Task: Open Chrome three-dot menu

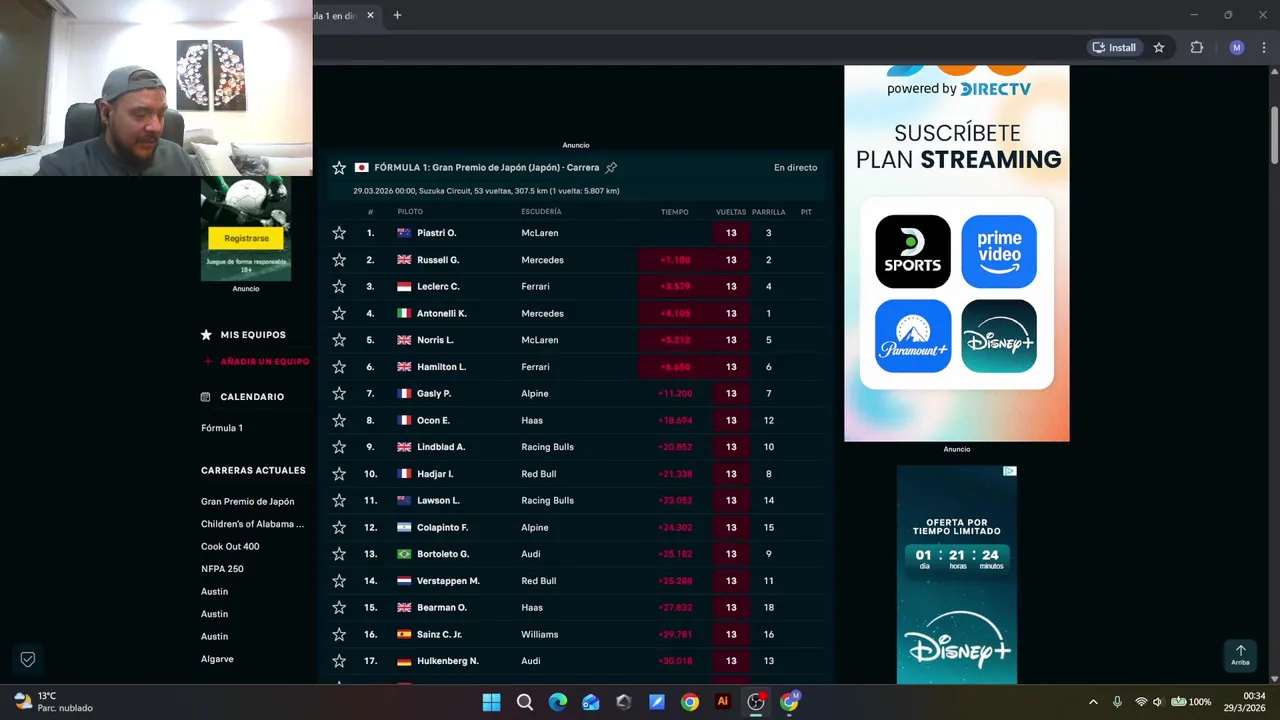Action: tap(1264, 47)
